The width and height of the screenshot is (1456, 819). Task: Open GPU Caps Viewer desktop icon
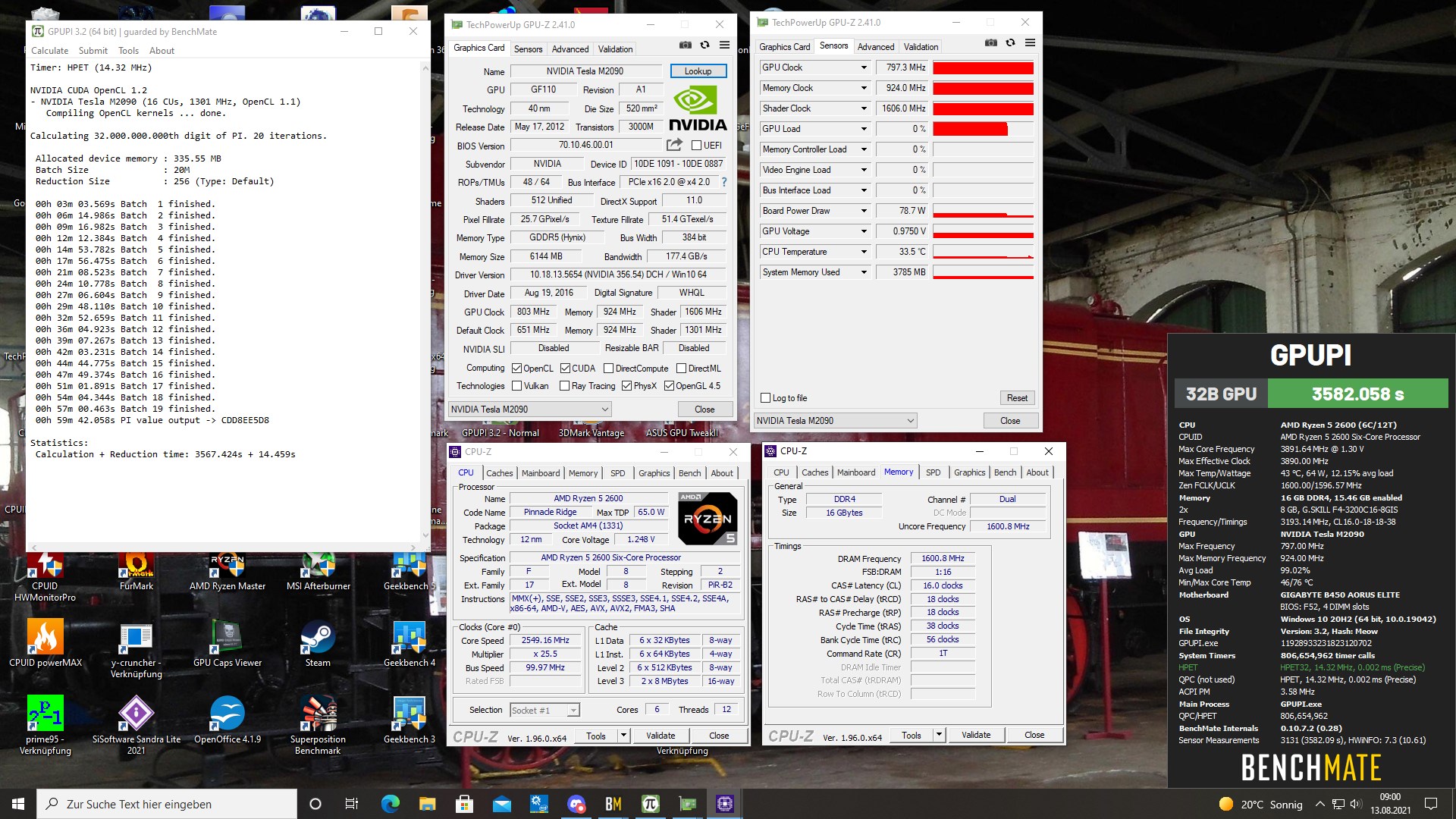pos(227,643)
